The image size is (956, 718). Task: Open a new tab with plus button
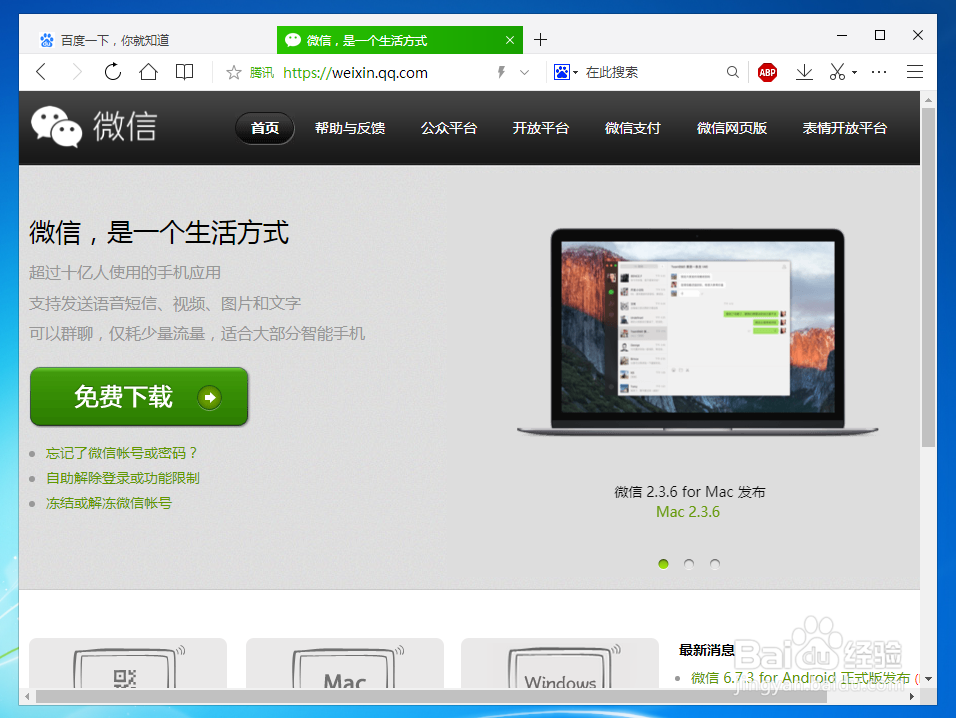click(540, 40)
